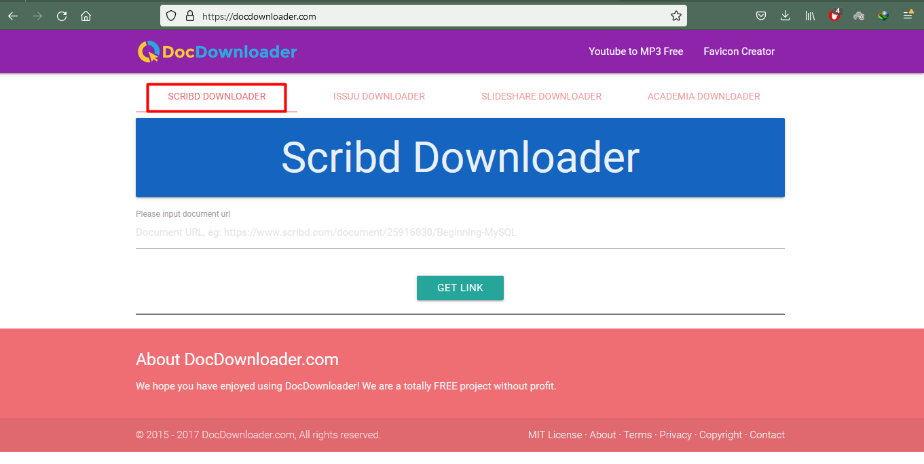
Task: Switch to the Issuu Downloader tab
Action: (x=379, y=97)
